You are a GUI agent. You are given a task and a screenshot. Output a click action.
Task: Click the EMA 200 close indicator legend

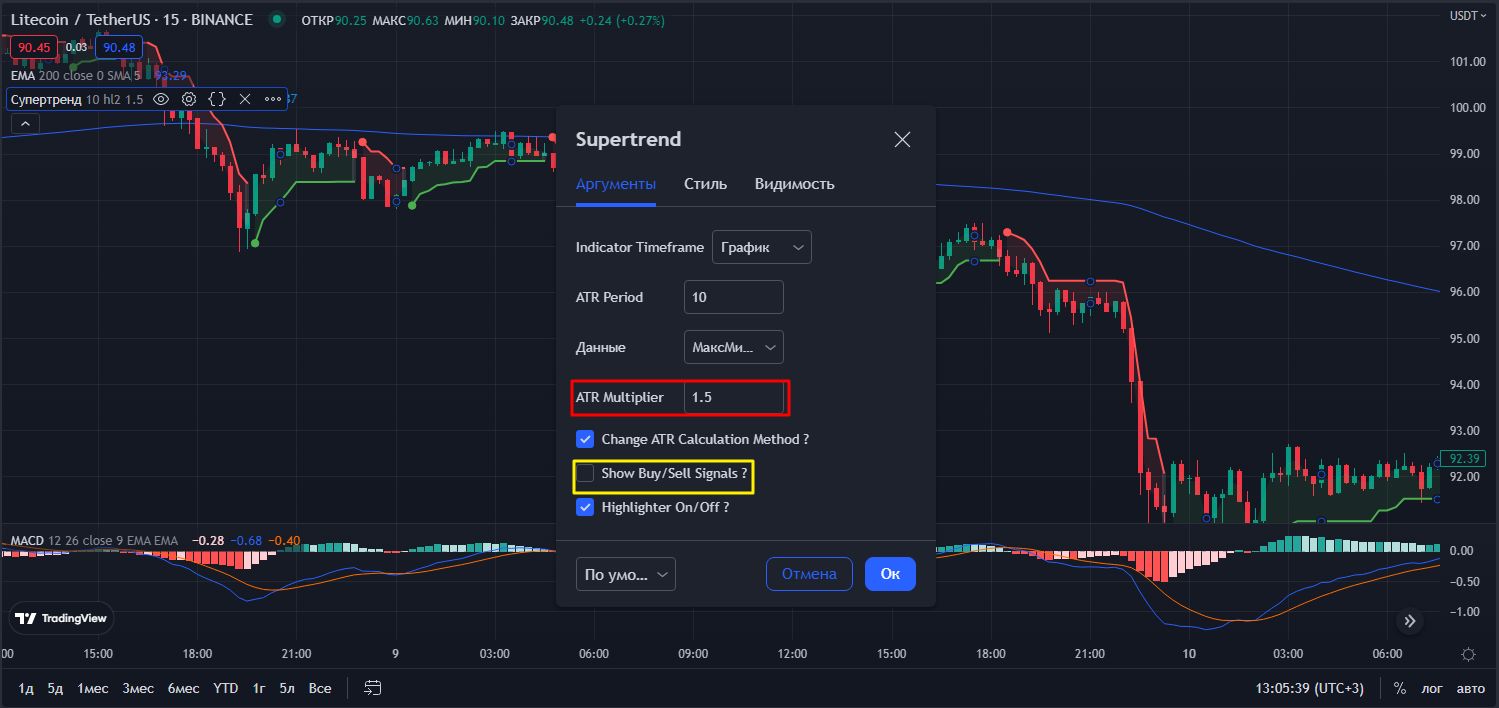[75, 75]
